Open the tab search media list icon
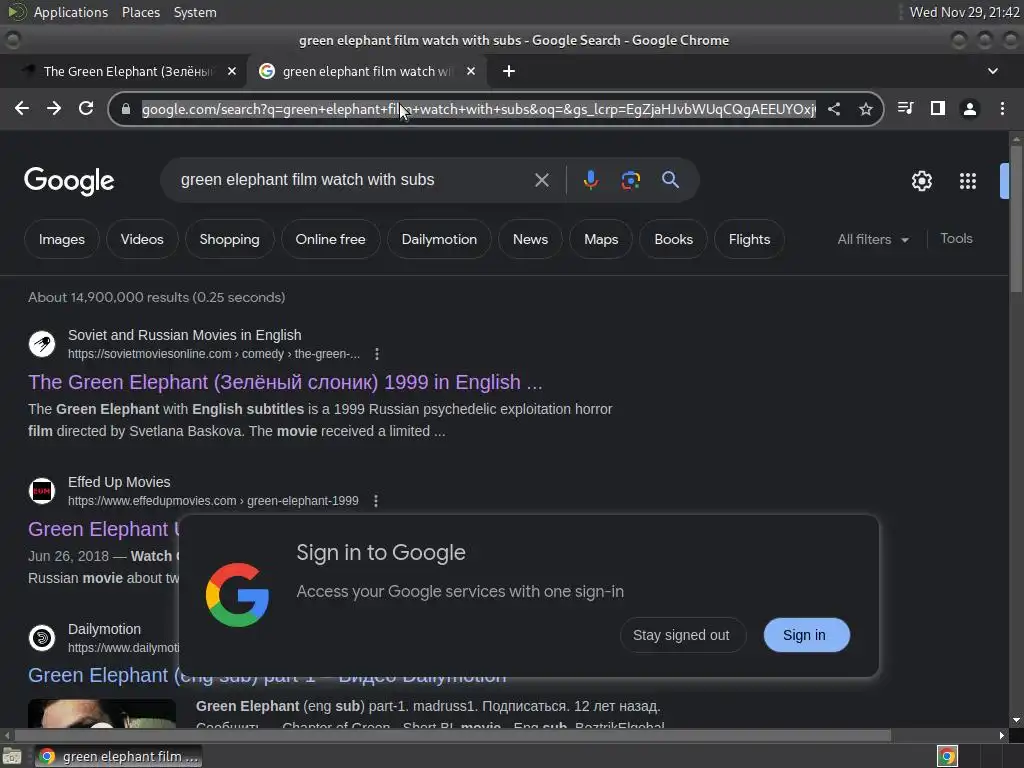1024x768 pixels. click(x=905, y=108)
